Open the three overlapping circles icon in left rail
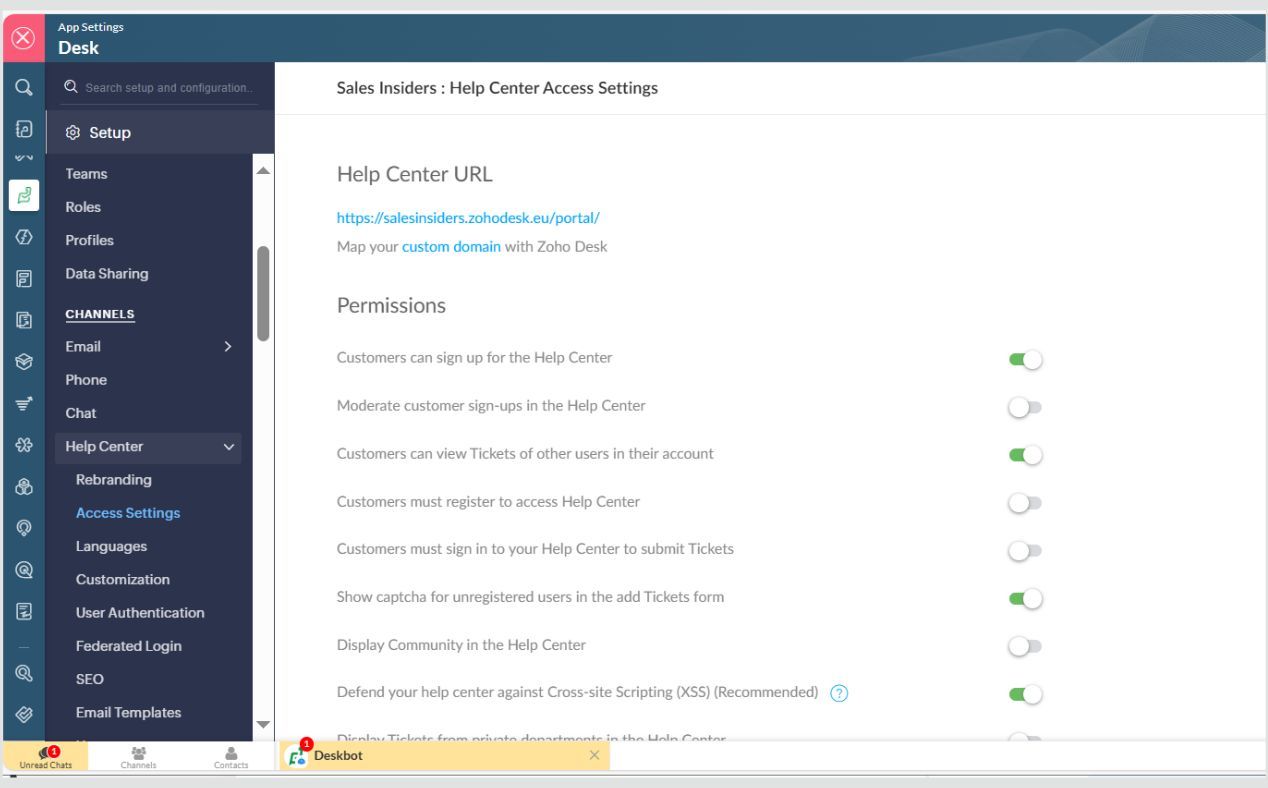Image resolution: width=1268 pixels, height=788 pixels. coord(22,488)
